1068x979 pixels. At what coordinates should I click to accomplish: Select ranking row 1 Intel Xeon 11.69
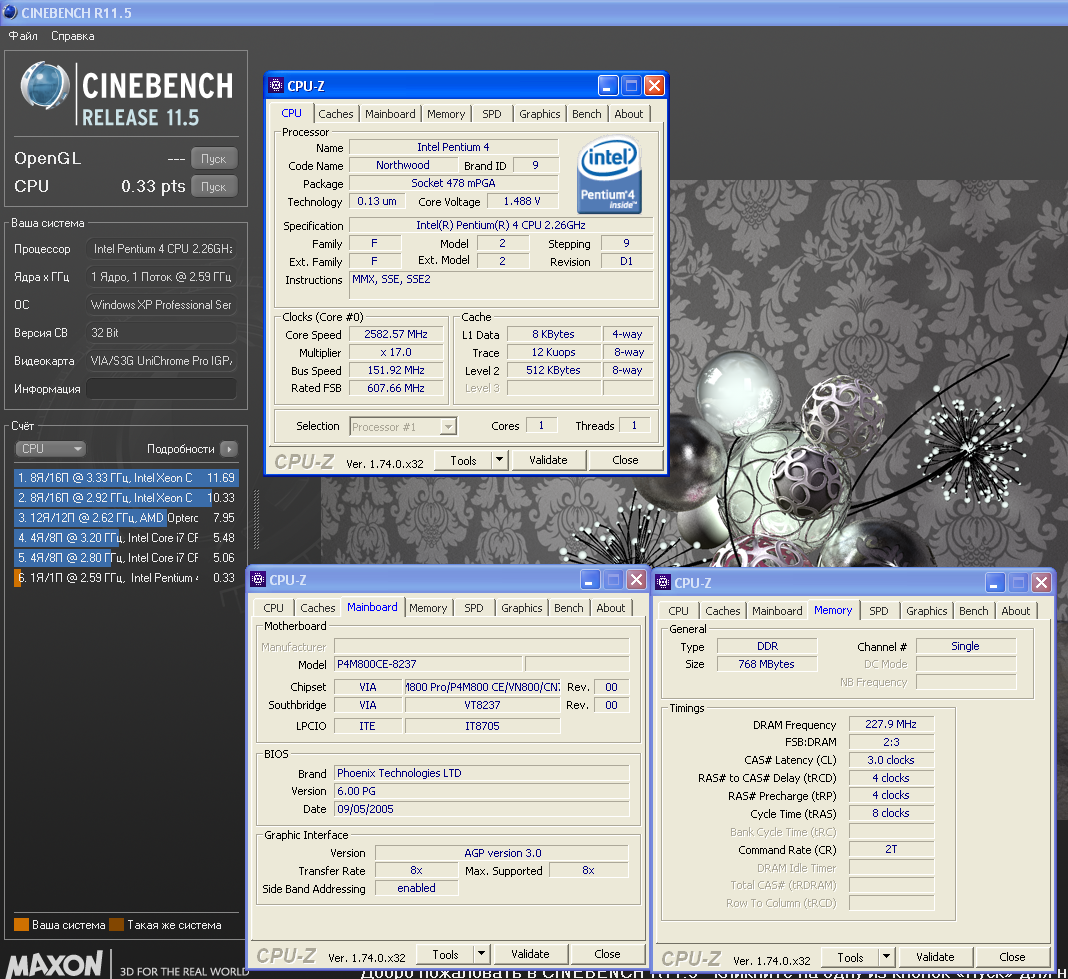(126, 478)
